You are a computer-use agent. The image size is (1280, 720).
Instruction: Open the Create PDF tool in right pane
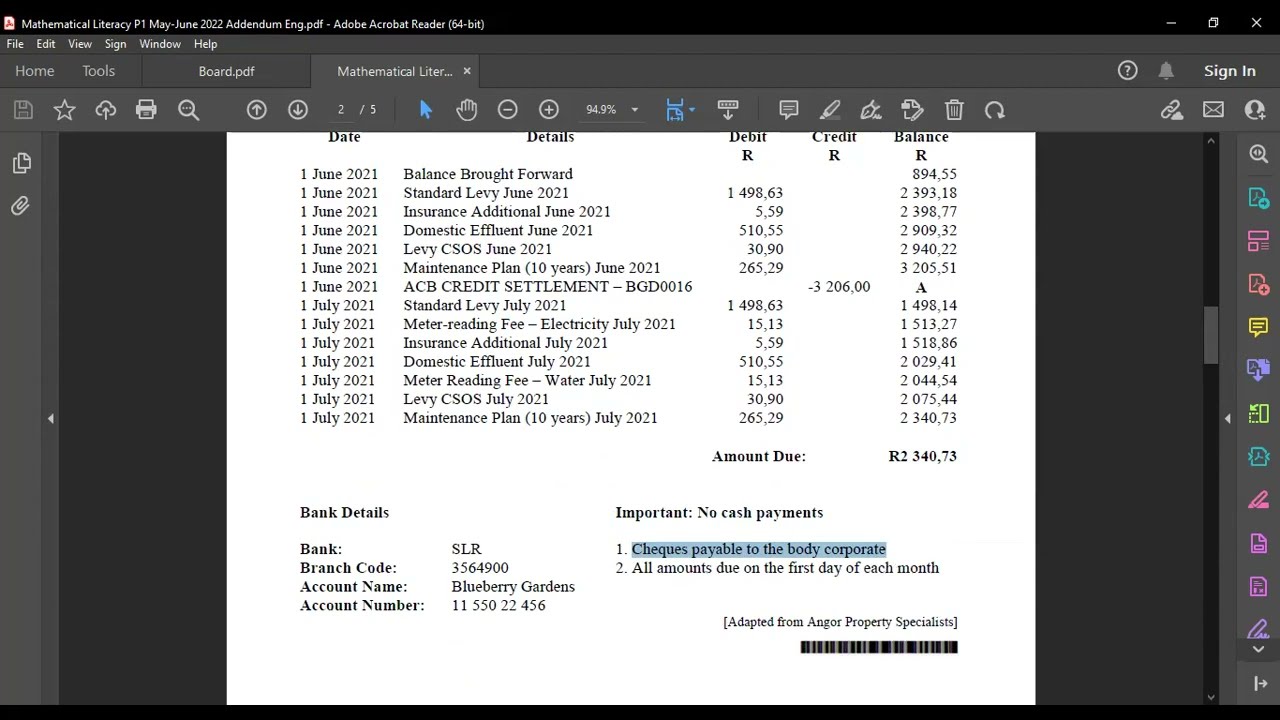point(1258,285)
